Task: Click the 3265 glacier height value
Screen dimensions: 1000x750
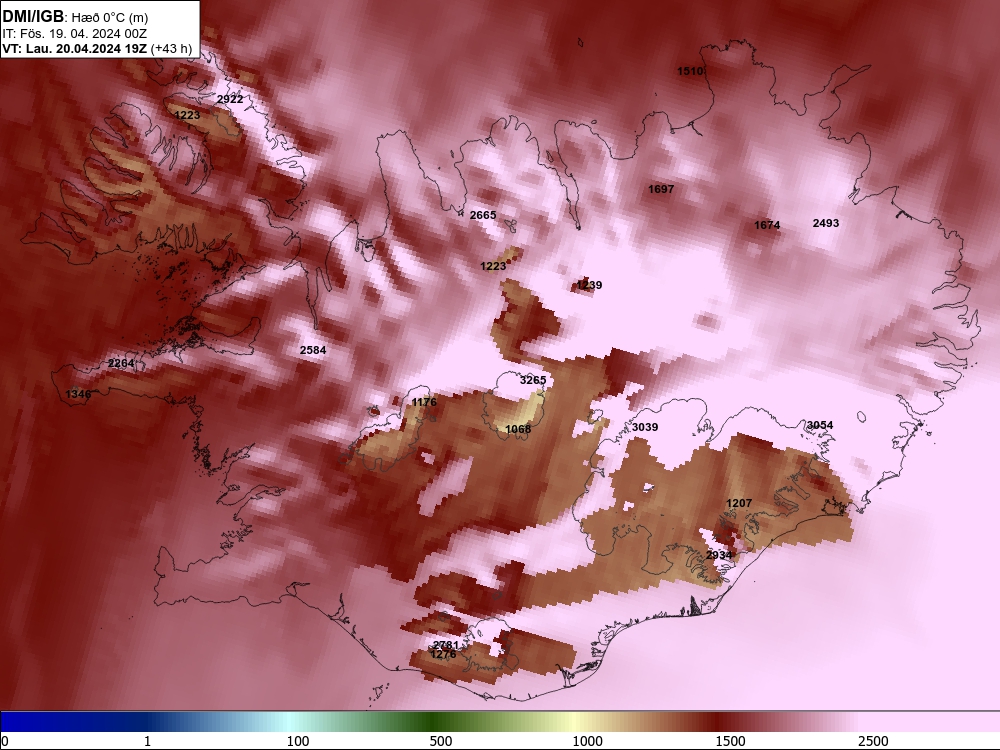Action: pyautogui.click(x=533, y=380)
